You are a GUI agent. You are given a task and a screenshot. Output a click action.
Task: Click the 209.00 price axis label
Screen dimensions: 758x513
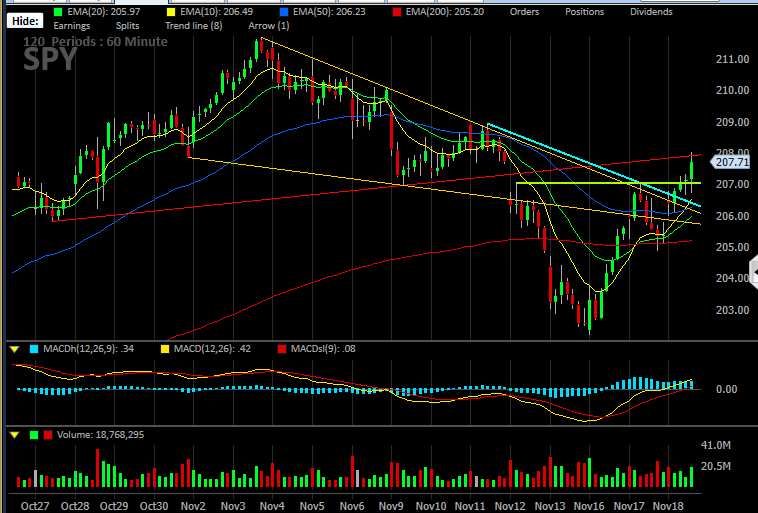732,122
